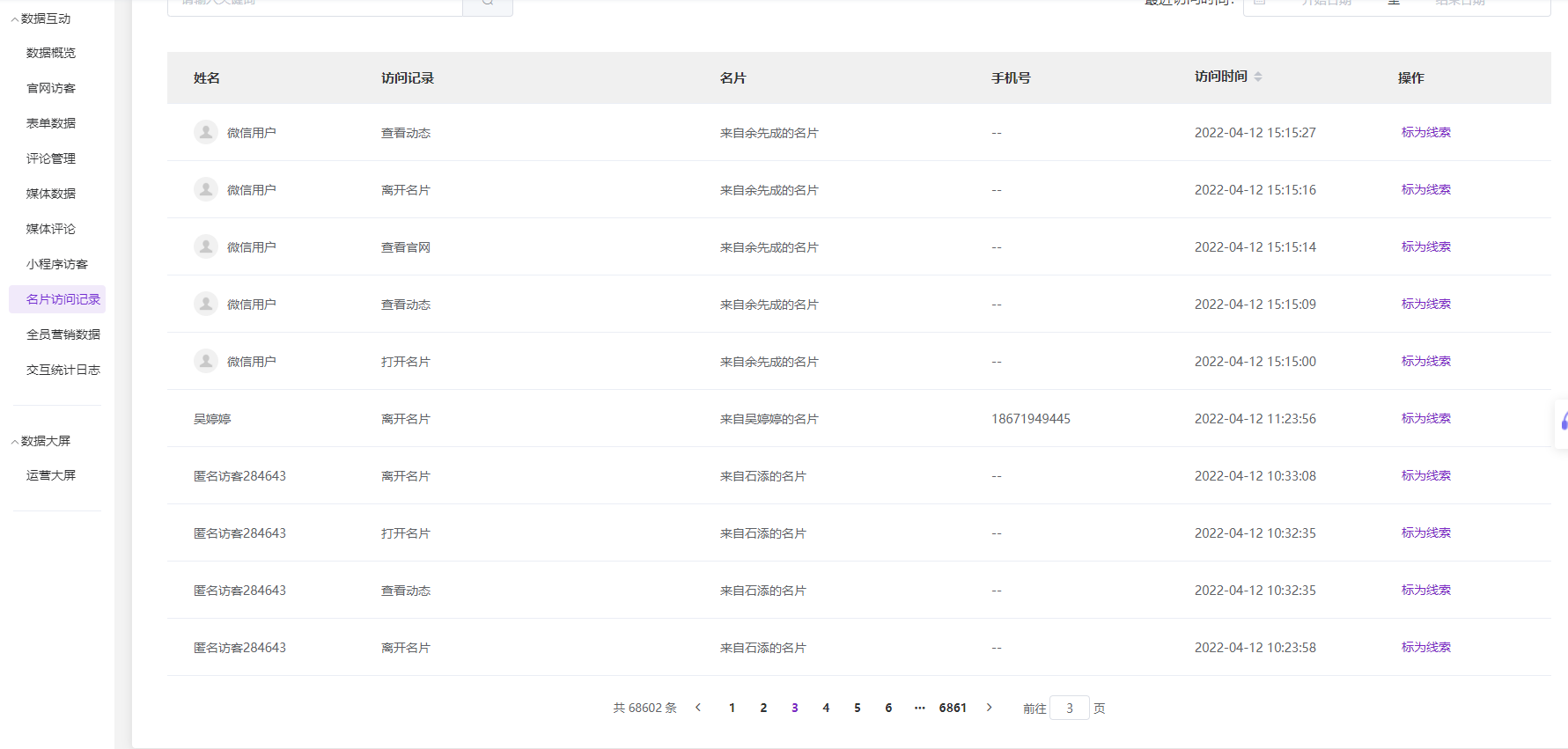The image size is (1568, 749).
Task: Go to page 5
Action: click(858, 708)
